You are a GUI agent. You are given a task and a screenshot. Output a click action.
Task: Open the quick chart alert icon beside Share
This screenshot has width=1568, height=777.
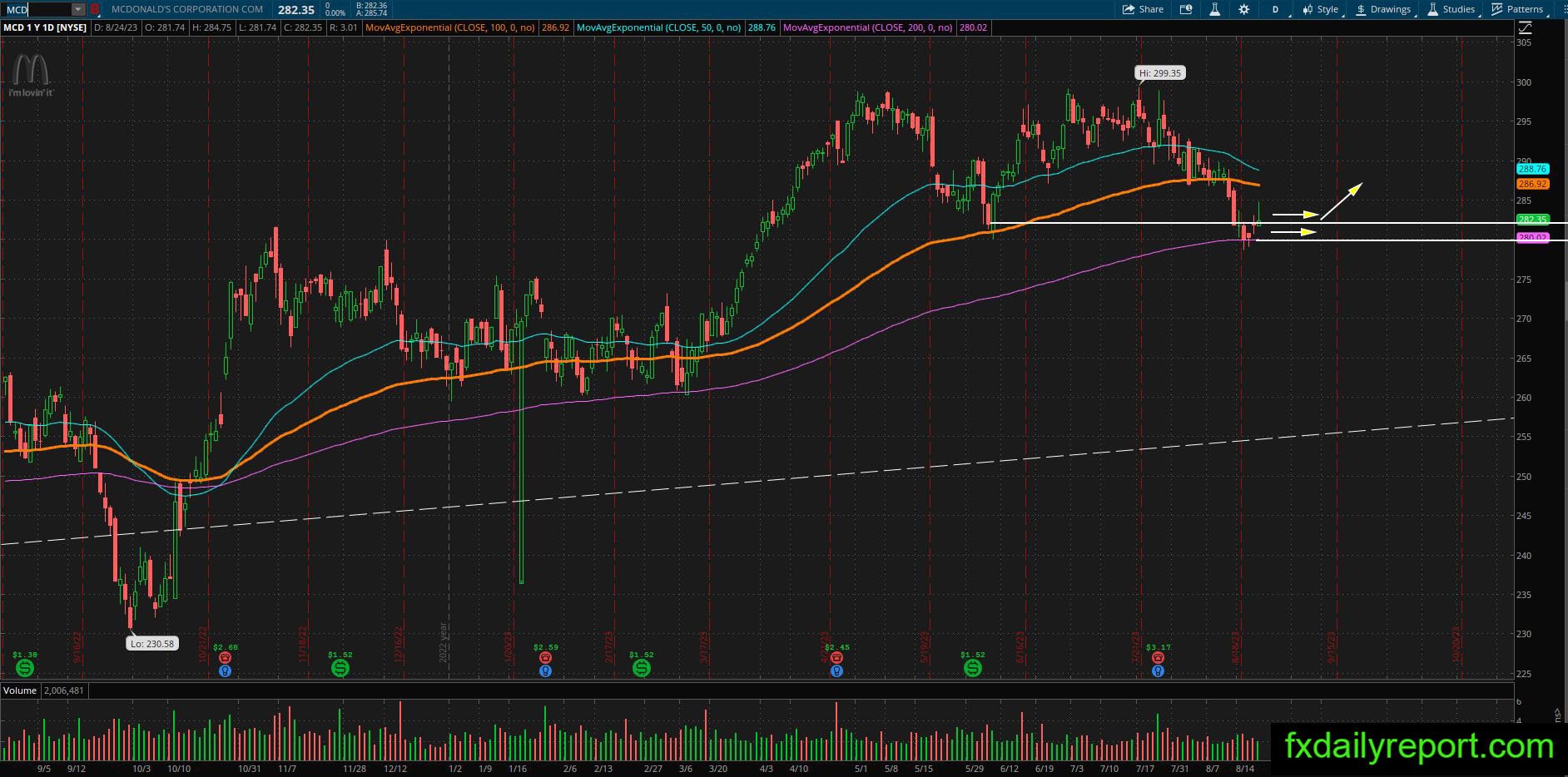point(1185,9)
